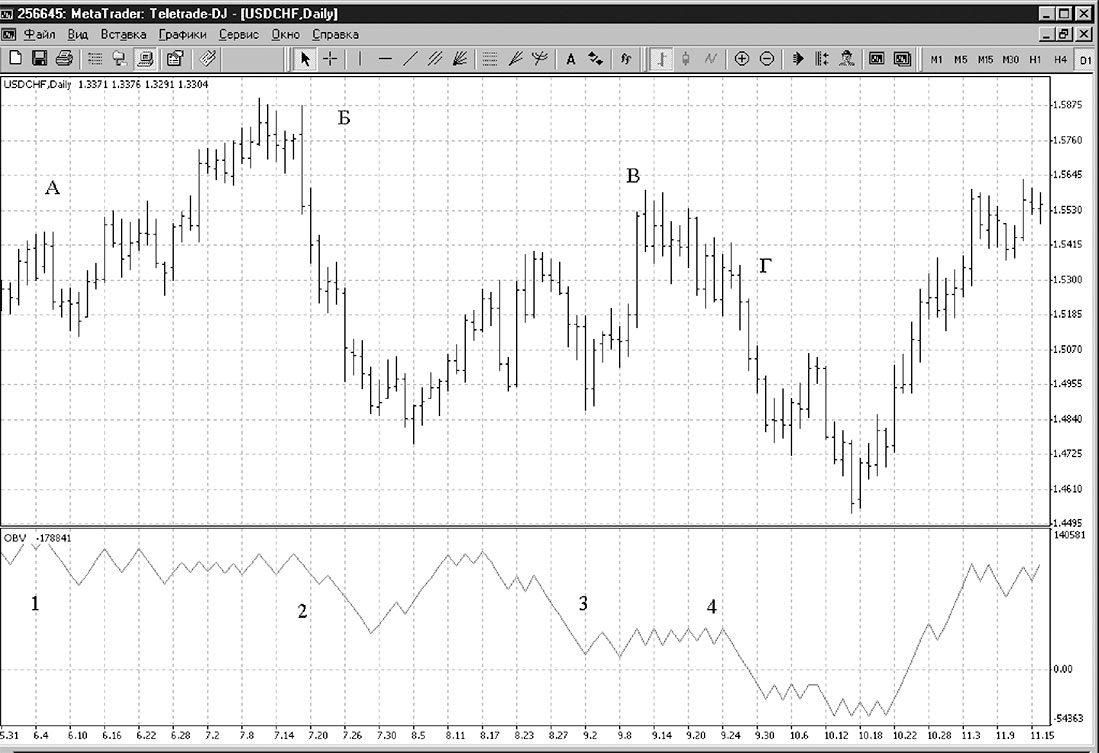Choose the Fibonacci fan tool
1099x753 pixels.
pos(515,59)
